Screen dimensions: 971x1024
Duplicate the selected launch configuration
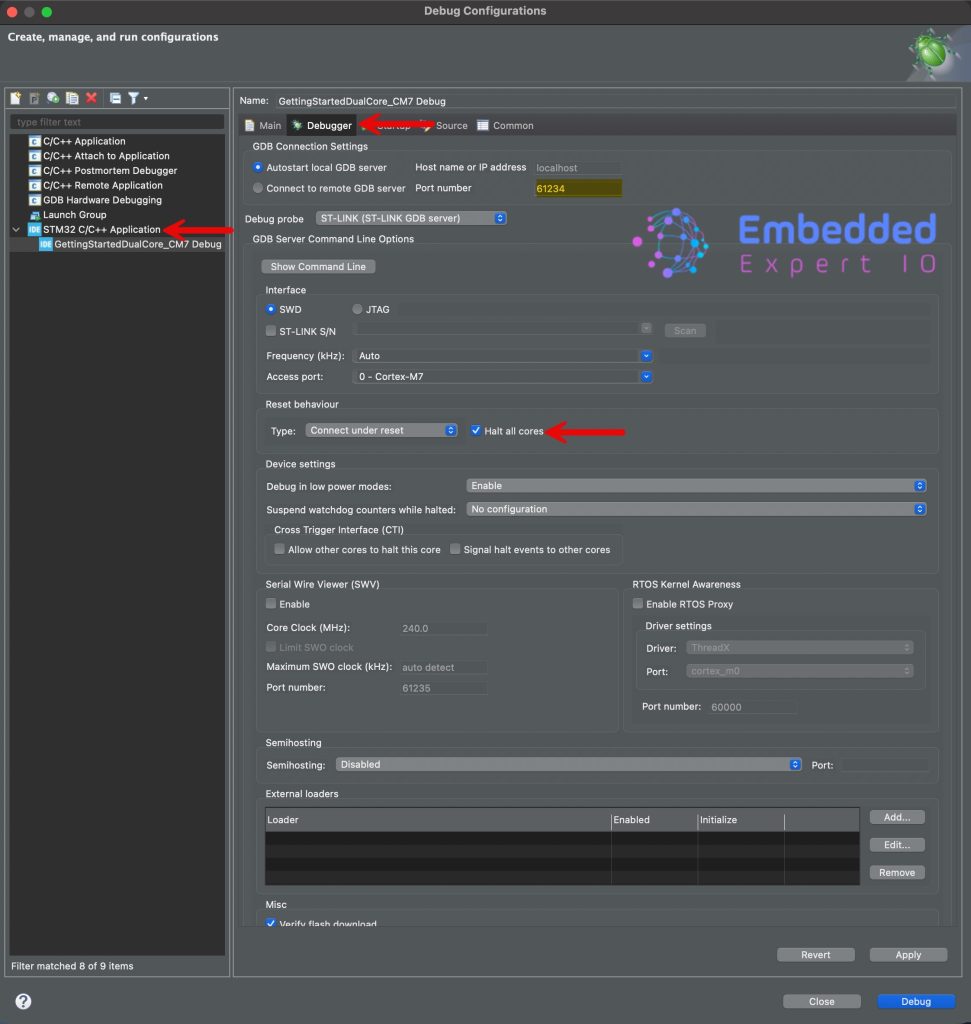[72, 98]
